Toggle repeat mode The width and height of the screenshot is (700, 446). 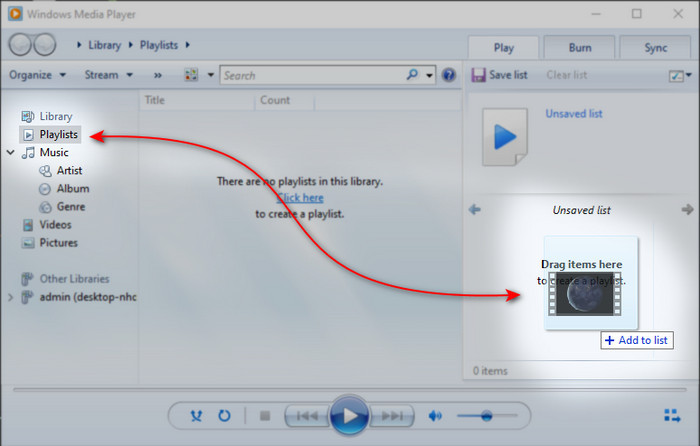224,416
